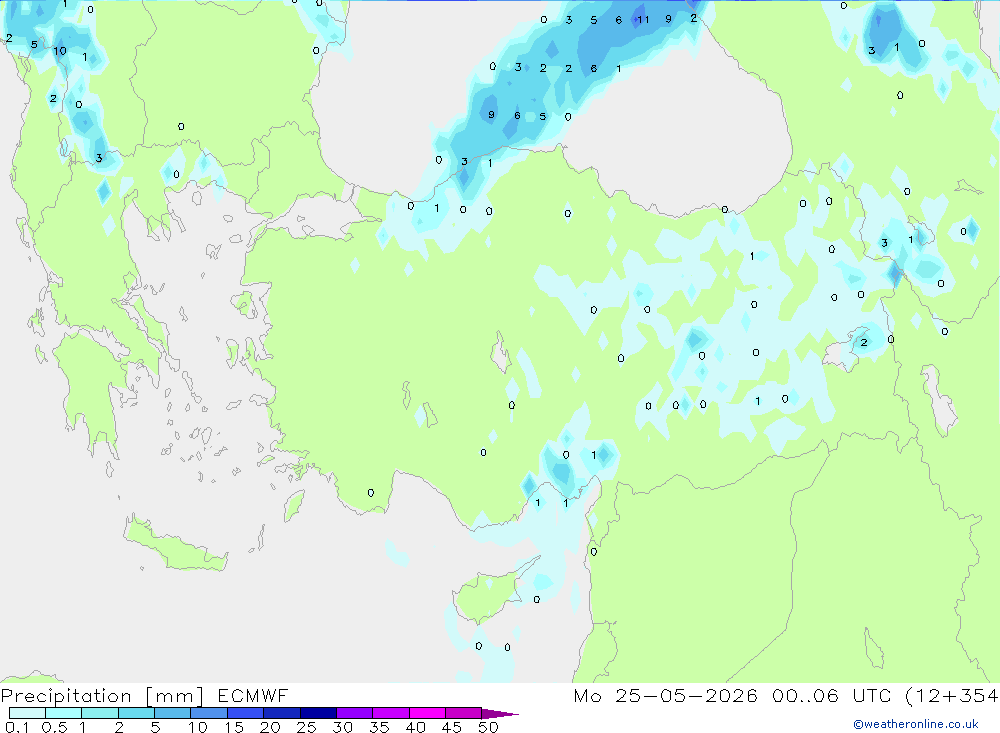1000x733 pixels.
Task: Choose the 40–45 mm magenta legend swatch
Action: [427, 713]
